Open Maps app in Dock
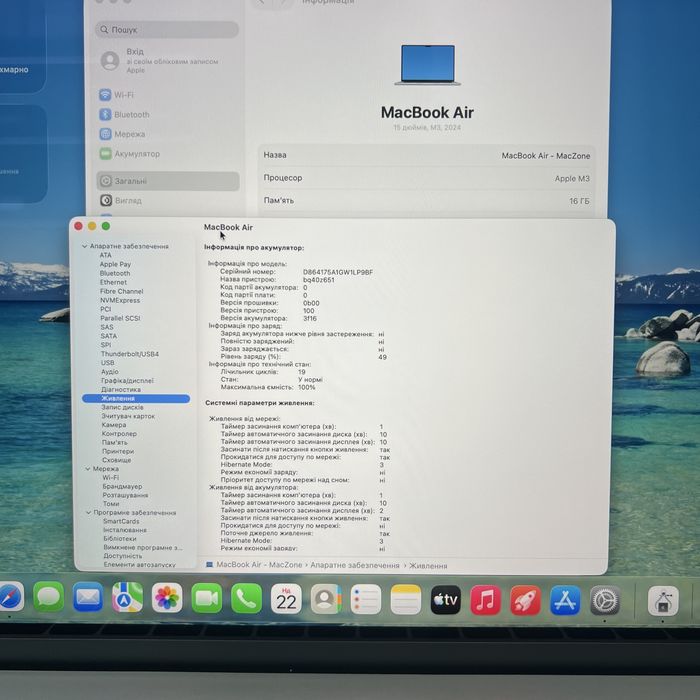The width and height of the screenshot is (700, 700). click(128, 597)
